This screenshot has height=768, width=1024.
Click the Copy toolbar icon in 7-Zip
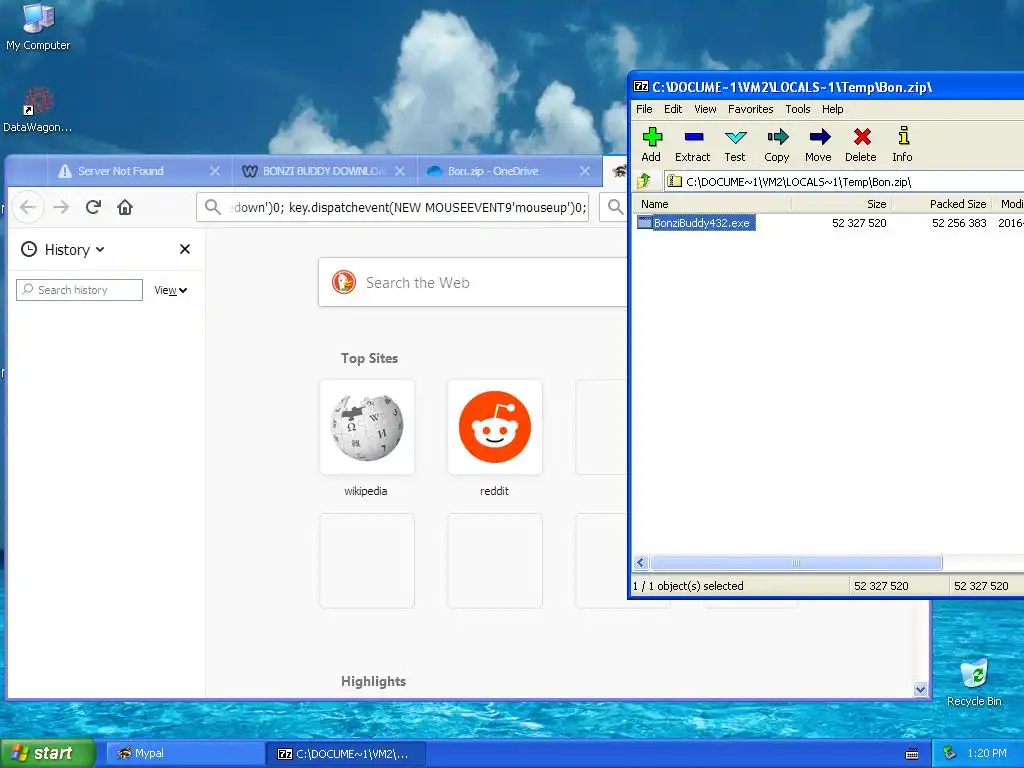pyautogui.click(x=776, y=144)
